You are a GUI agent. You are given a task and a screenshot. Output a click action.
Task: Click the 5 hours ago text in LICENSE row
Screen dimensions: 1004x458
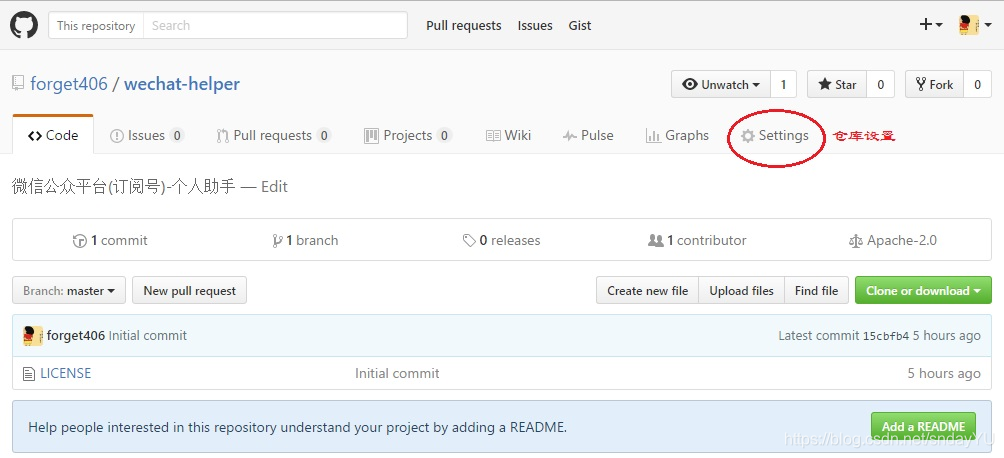pos(944,373)
